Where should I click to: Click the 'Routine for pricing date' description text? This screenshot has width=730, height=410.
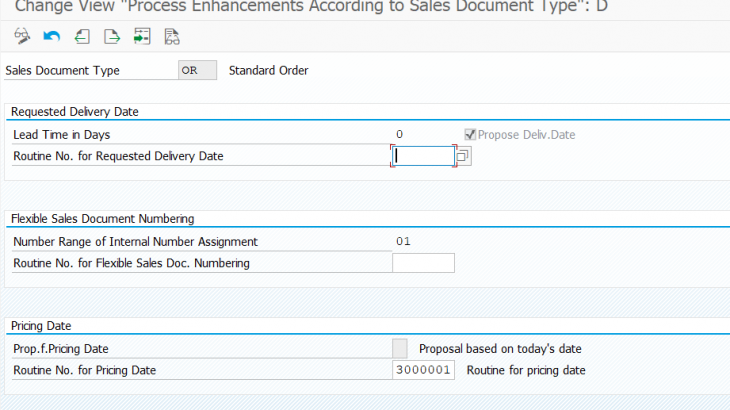pos(525,370)
